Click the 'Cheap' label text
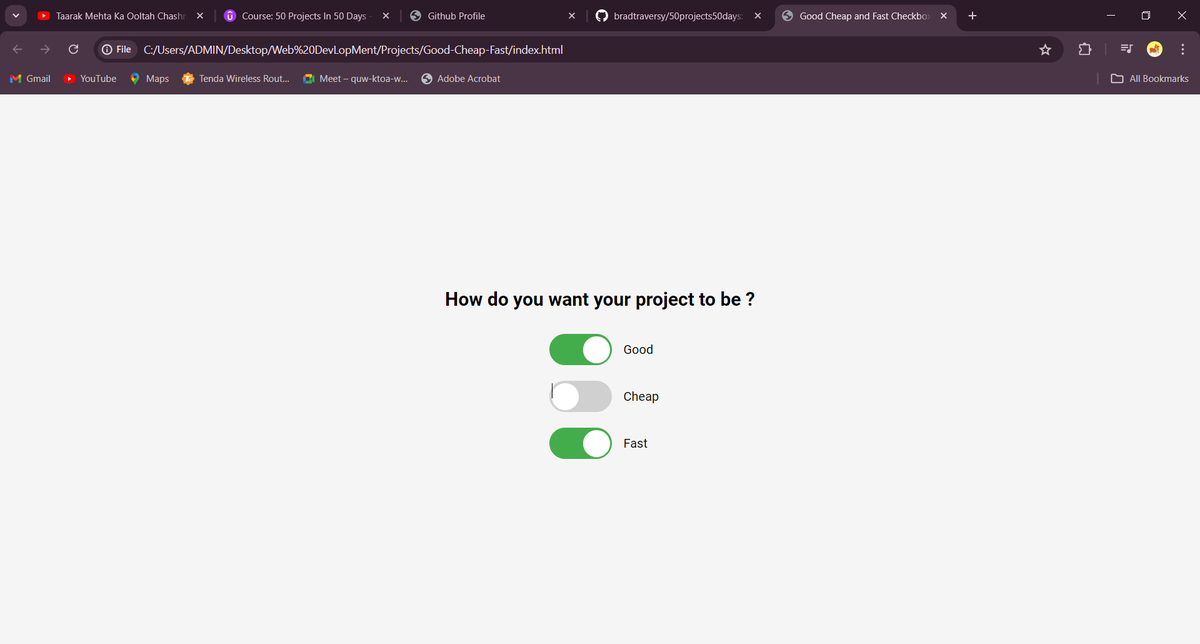This screenshot has width=1200, height=644. click(x=641, y=396)
